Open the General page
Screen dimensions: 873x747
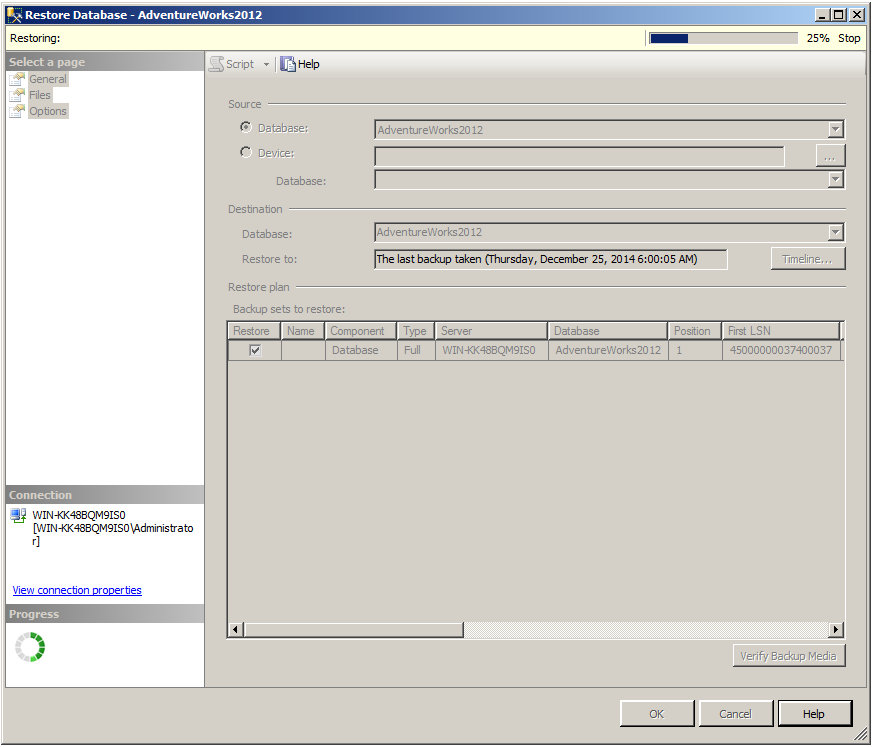click(47, 79)
